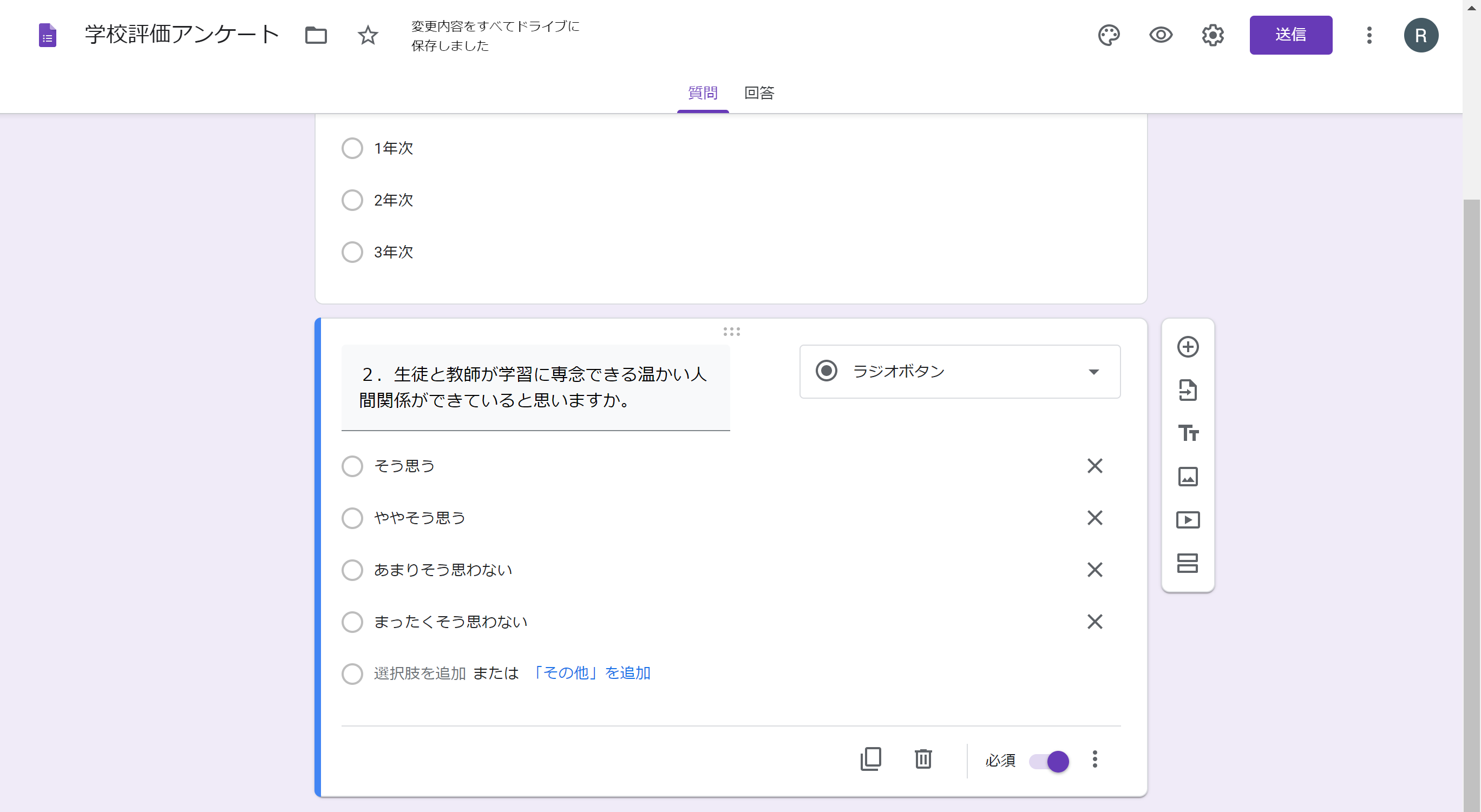Select the 1年次 radio option
The height and width of the screenshot is (812, 1481).
pyautogui.click(x=352, y=148)
